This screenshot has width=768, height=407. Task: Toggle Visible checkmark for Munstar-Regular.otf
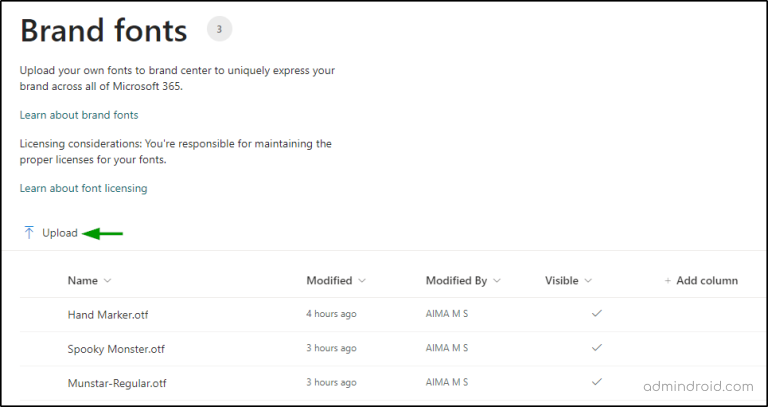coord(597,381)
